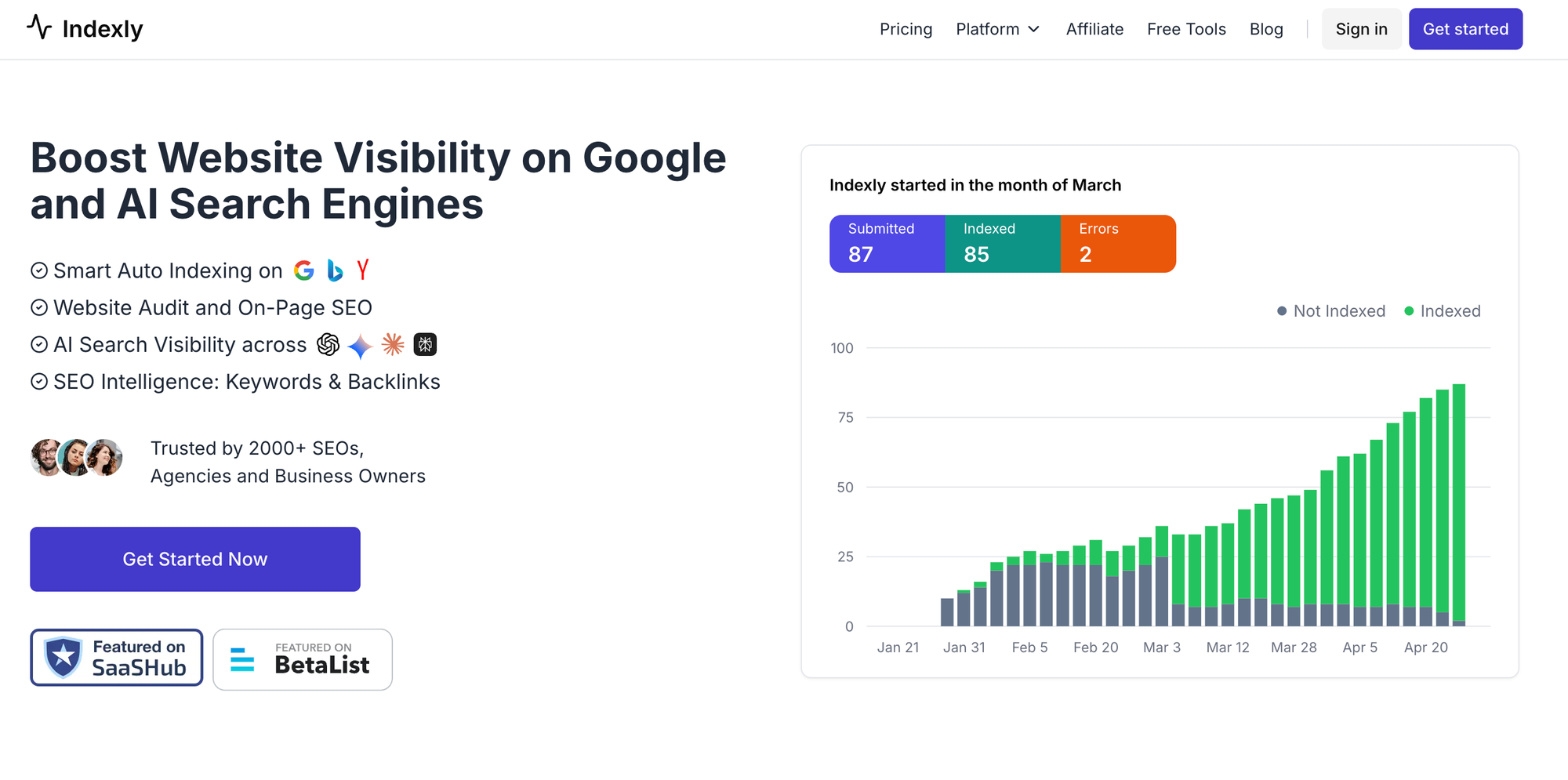Click the ChatGPT icon in AI Search row
1568x780 pixels.
pos(328,344)
